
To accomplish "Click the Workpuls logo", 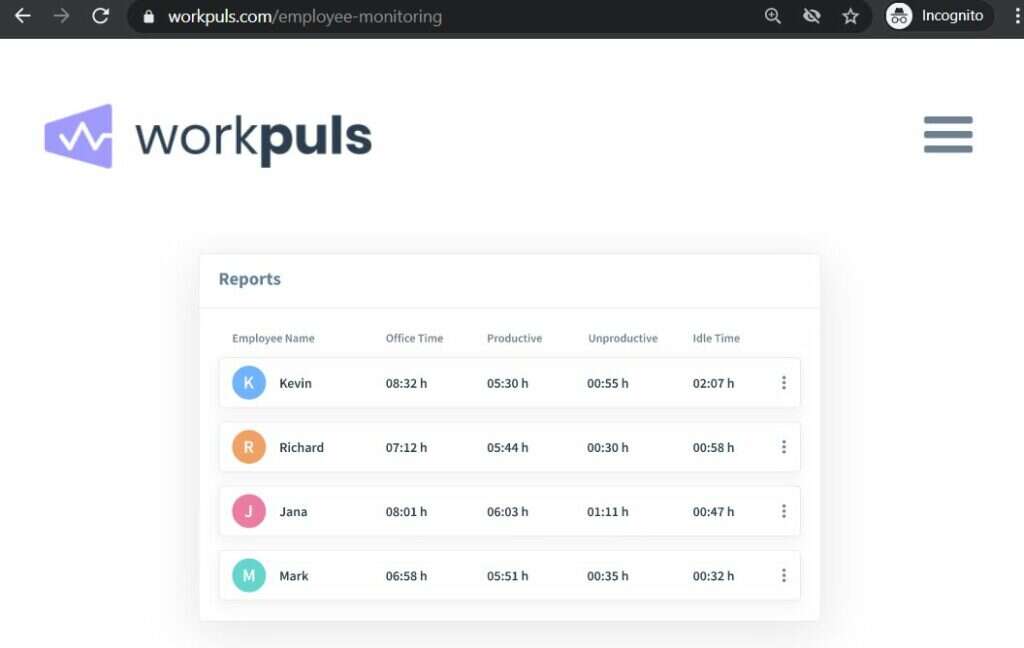I will tap(205, 136).
